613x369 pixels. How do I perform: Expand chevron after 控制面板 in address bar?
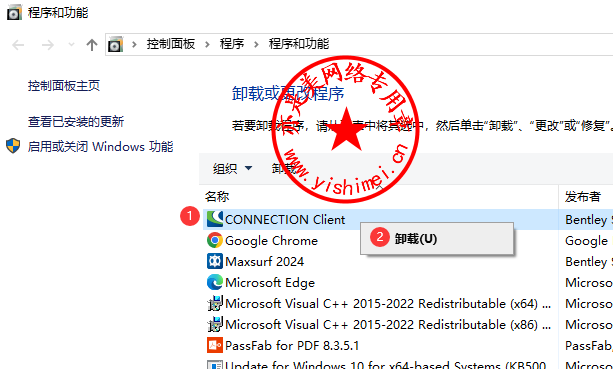coord(207,45)
